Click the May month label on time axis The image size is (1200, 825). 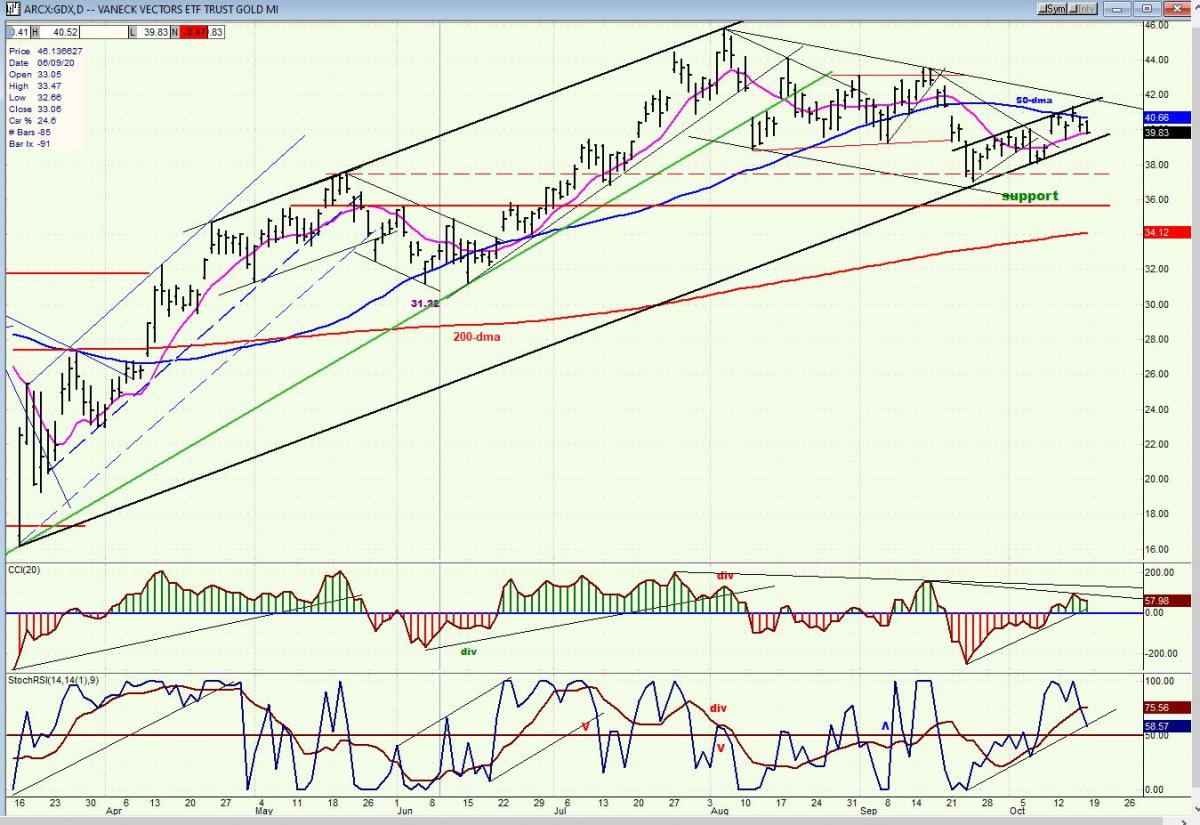(263, 813)
